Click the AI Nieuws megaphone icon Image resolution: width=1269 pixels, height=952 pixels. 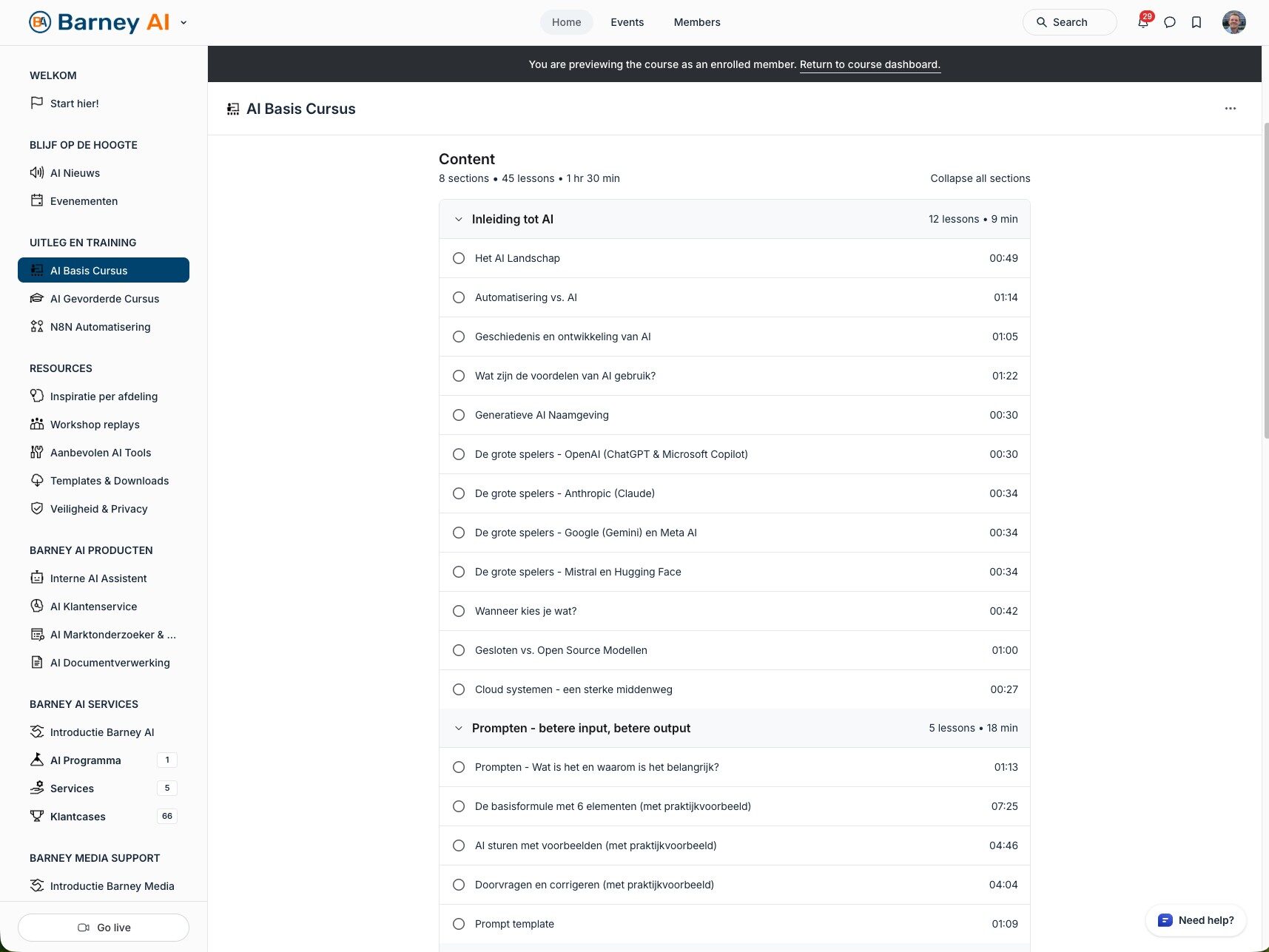pos(37,172)
